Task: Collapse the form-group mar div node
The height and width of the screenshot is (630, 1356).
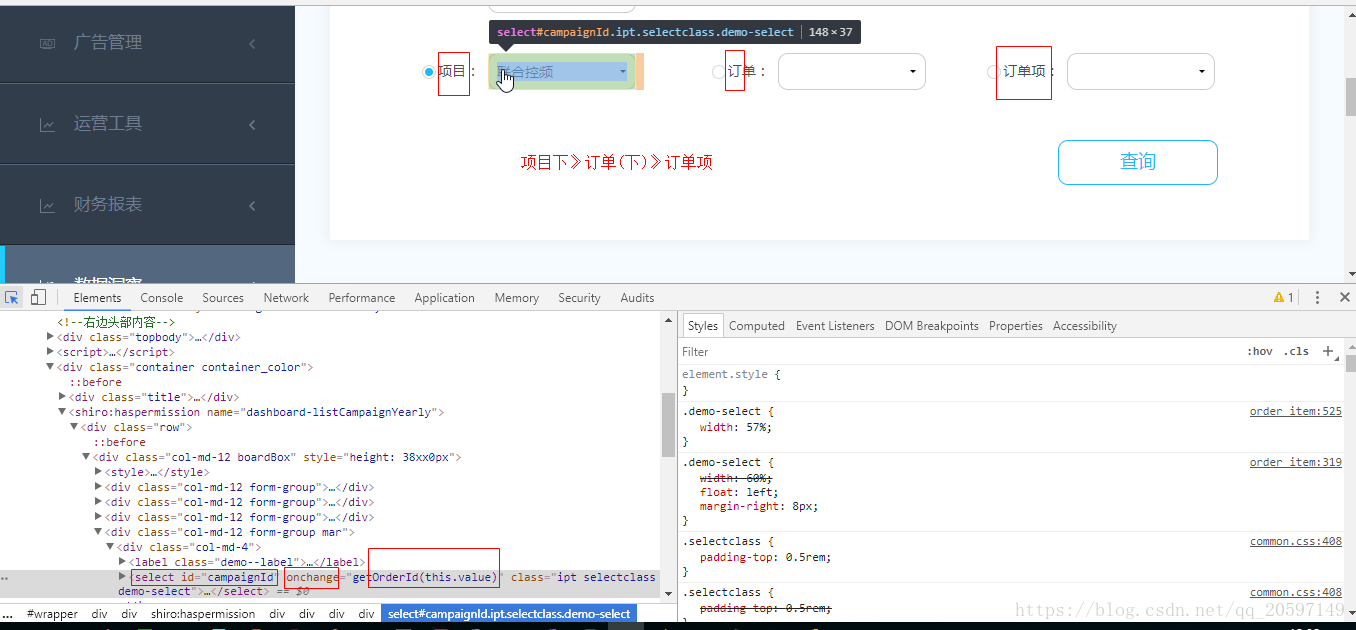Action: 98,532
